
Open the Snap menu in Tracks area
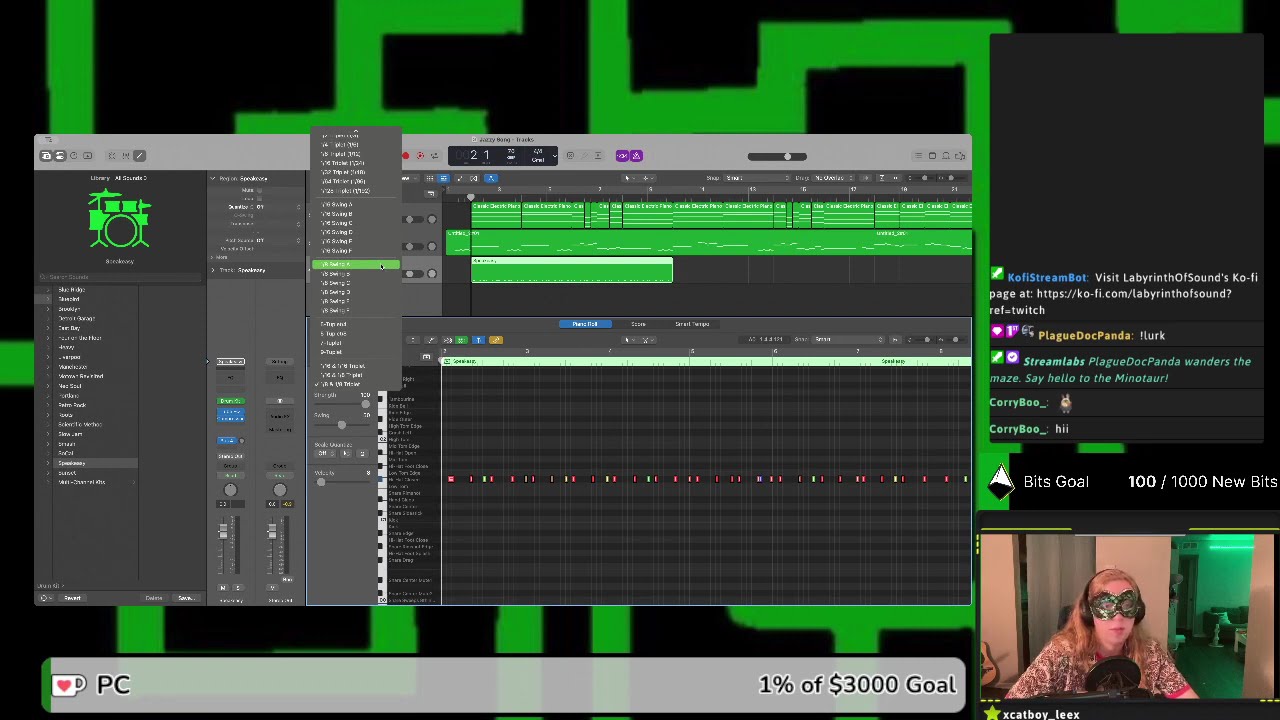click(757, 178)
